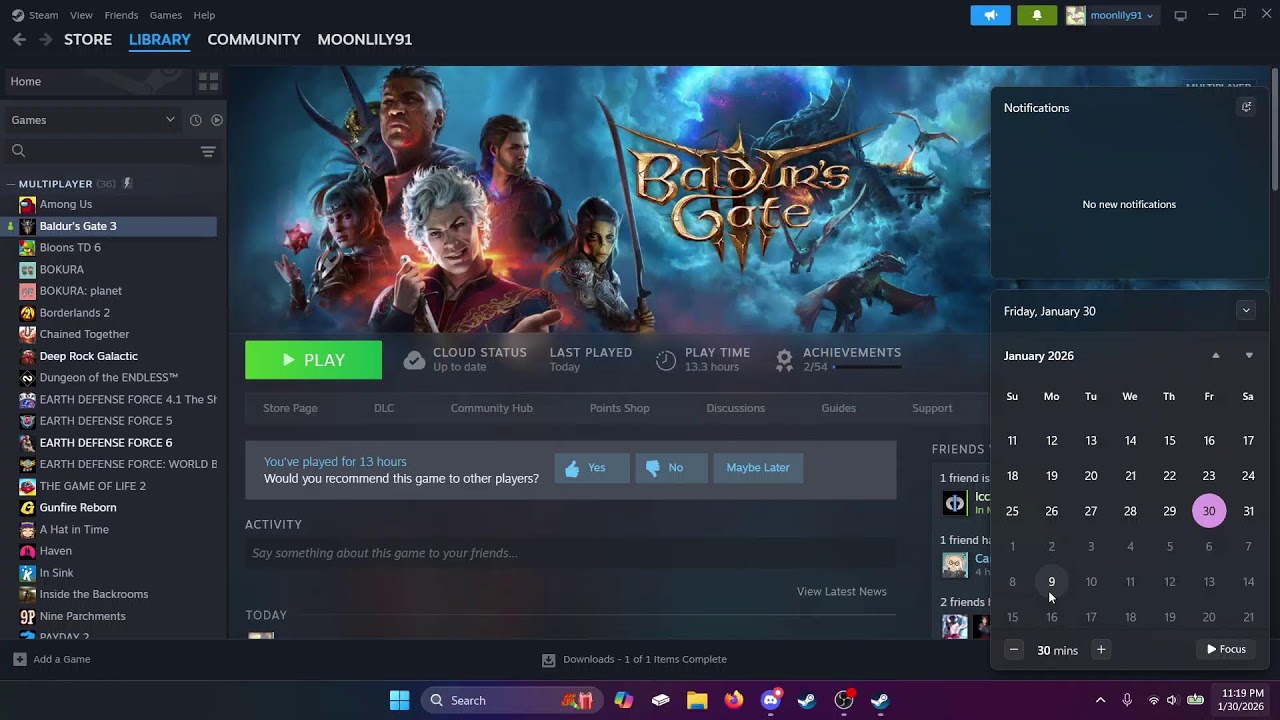Open the green Steam notifications bell
Screen dimensions: 1280x720
point(1037,15)
